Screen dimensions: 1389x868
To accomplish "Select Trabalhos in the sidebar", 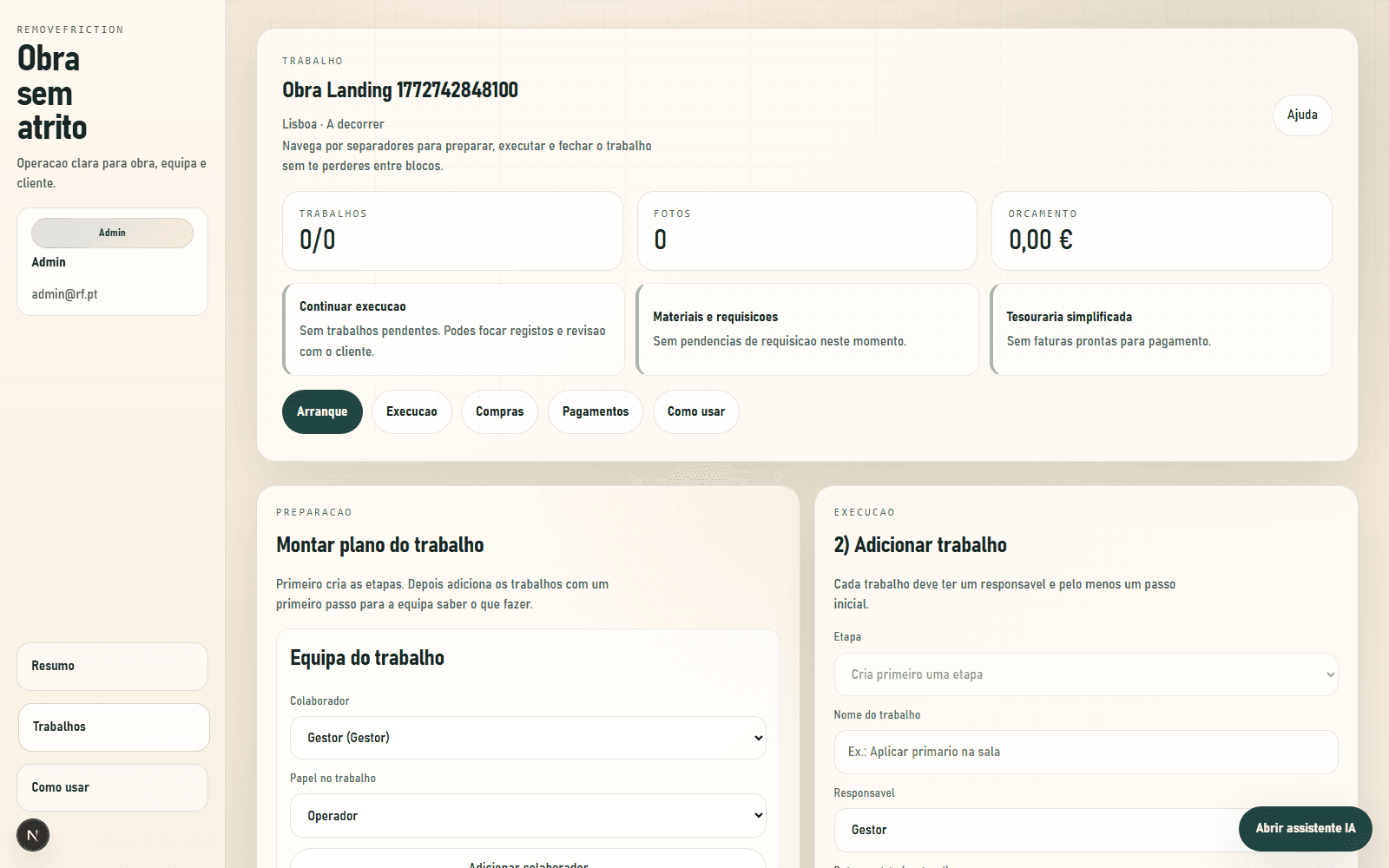I will tap(113, 727).
